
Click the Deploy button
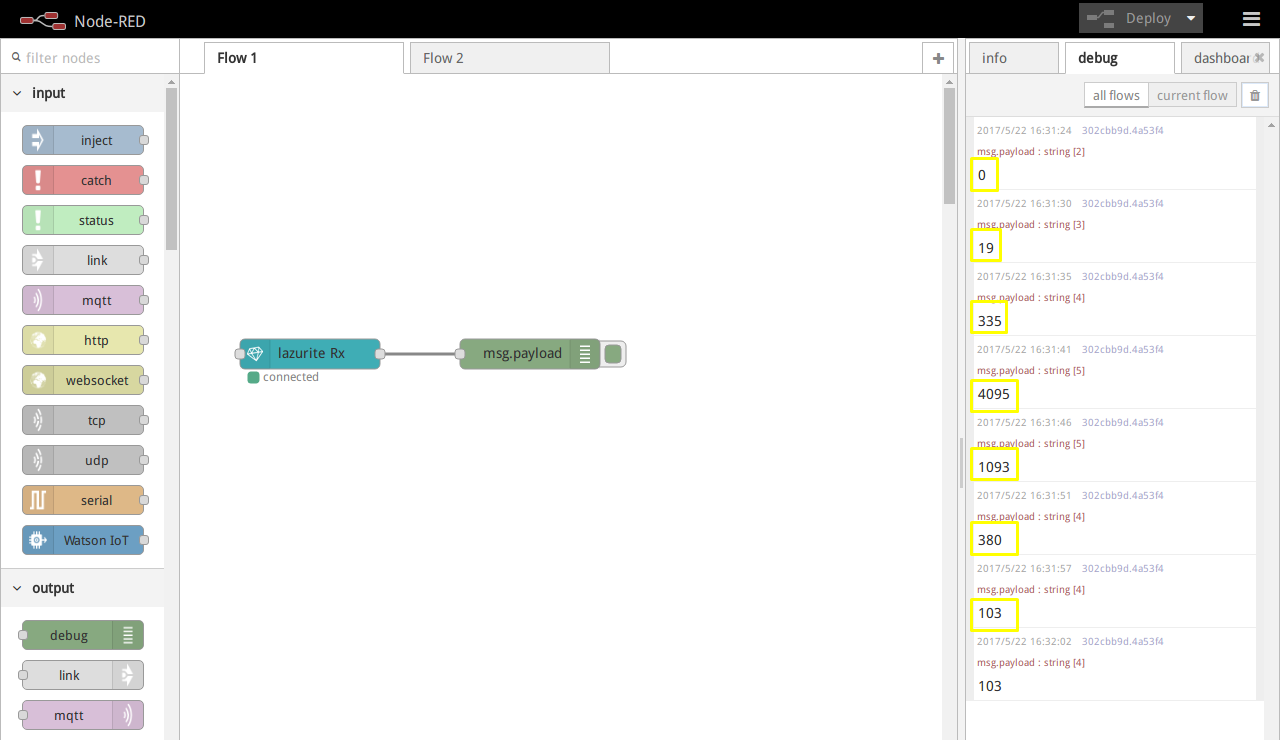tap(1131, 18)
